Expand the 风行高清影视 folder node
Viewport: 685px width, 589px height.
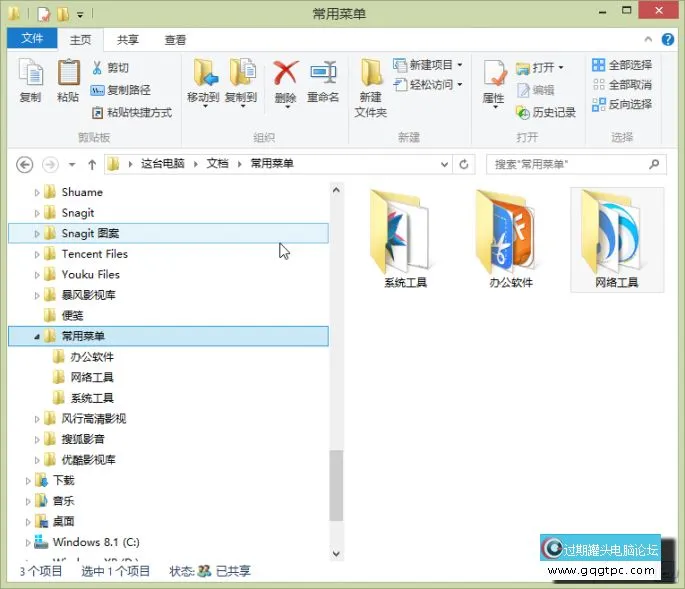tap(37, 419)
